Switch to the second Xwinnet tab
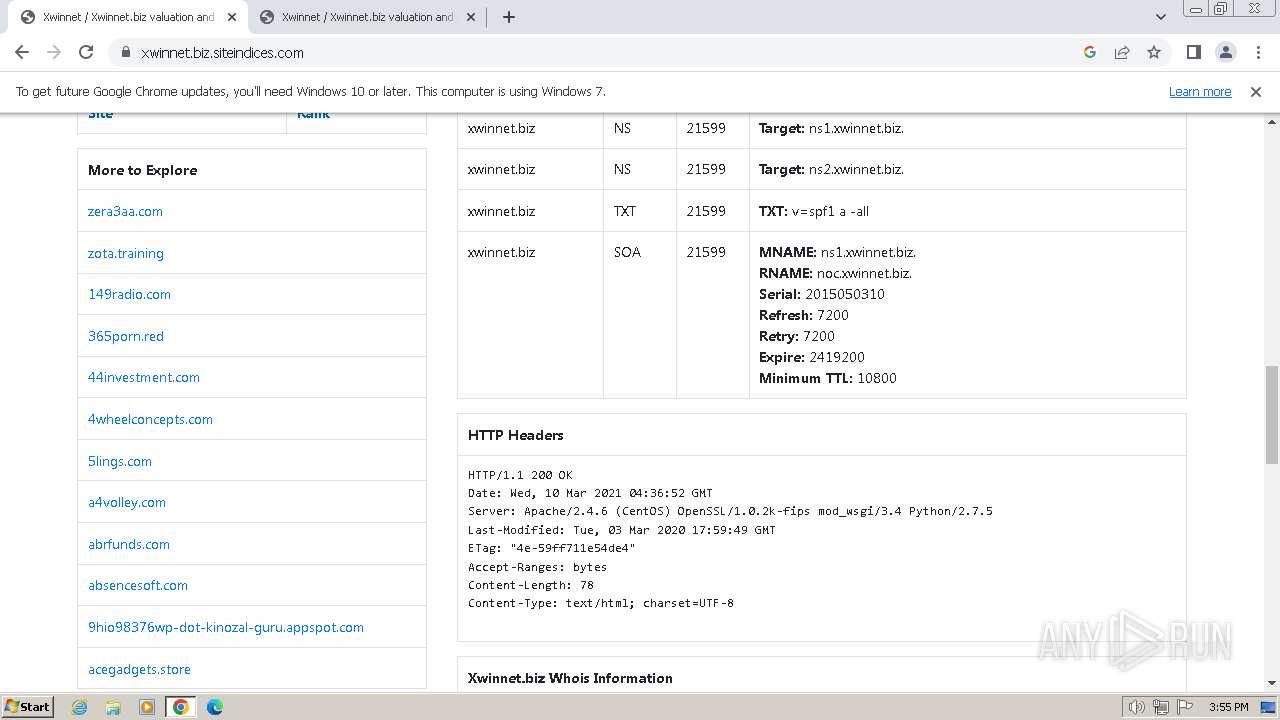1280x720 pixels. (x=368, y=17)
